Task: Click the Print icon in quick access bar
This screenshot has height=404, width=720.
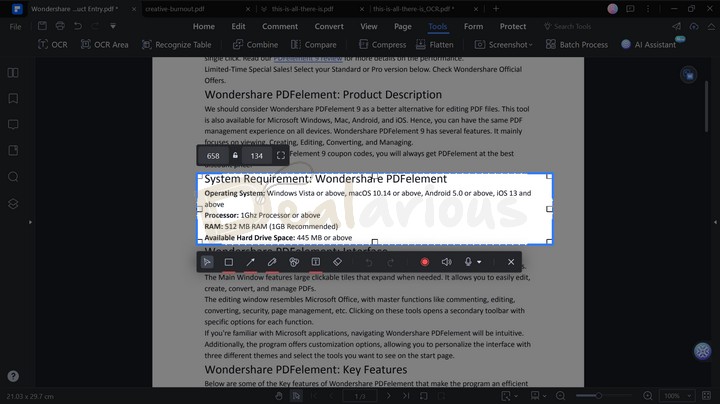Action: [x=60, y=26]
